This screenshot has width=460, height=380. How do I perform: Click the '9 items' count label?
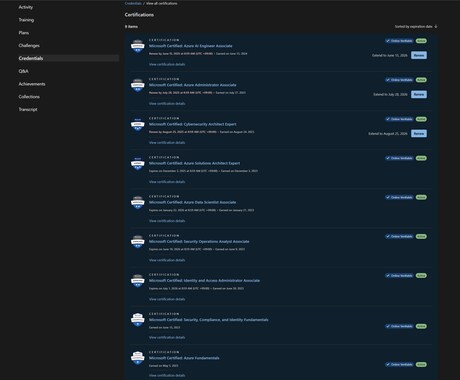(x=131, y=27)
